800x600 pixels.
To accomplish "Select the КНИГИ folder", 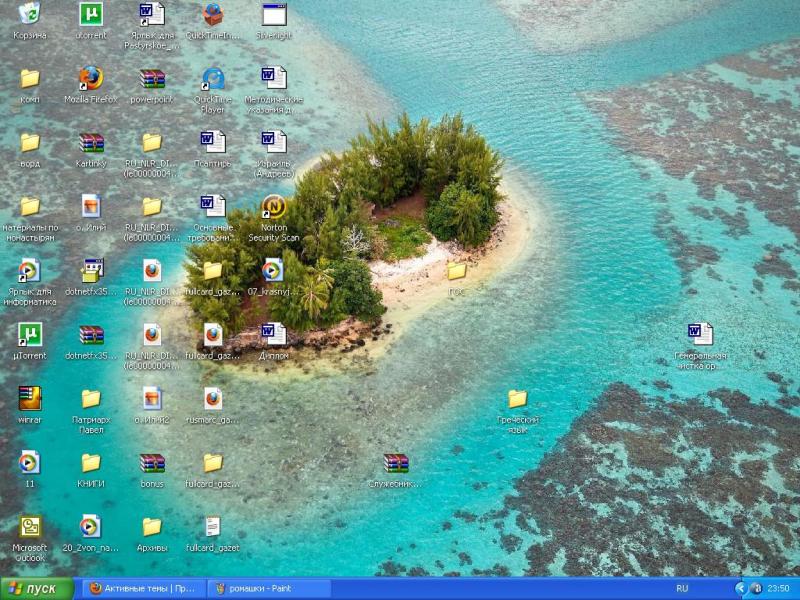I will tap(91, 464).
